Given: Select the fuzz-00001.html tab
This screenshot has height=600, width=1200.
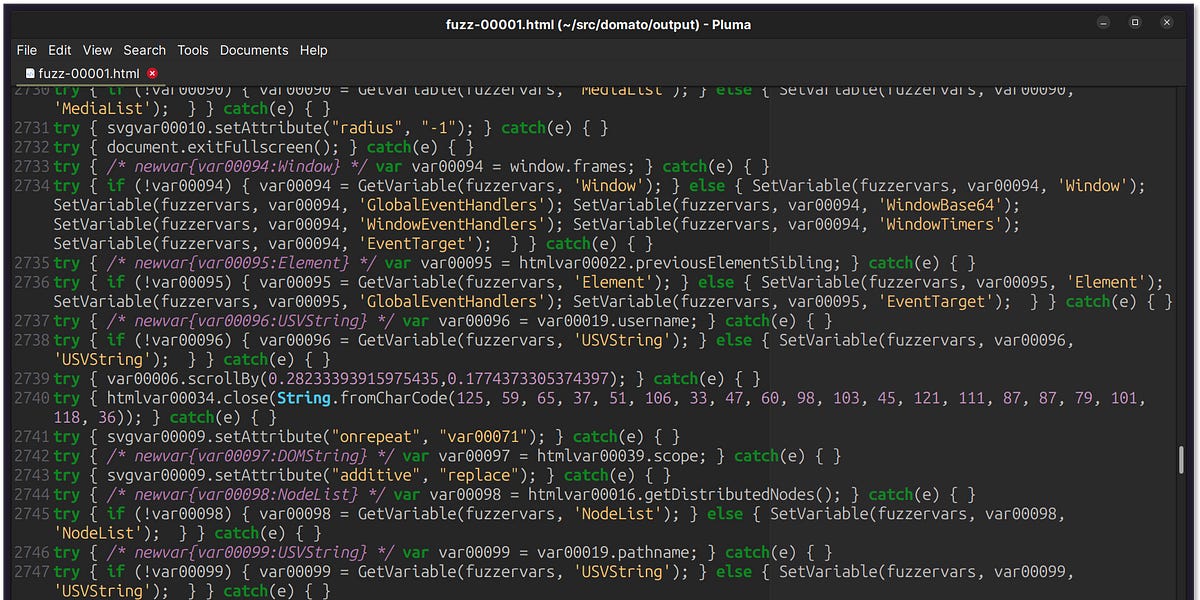Looking at the screenshot, I should (90, 72).
